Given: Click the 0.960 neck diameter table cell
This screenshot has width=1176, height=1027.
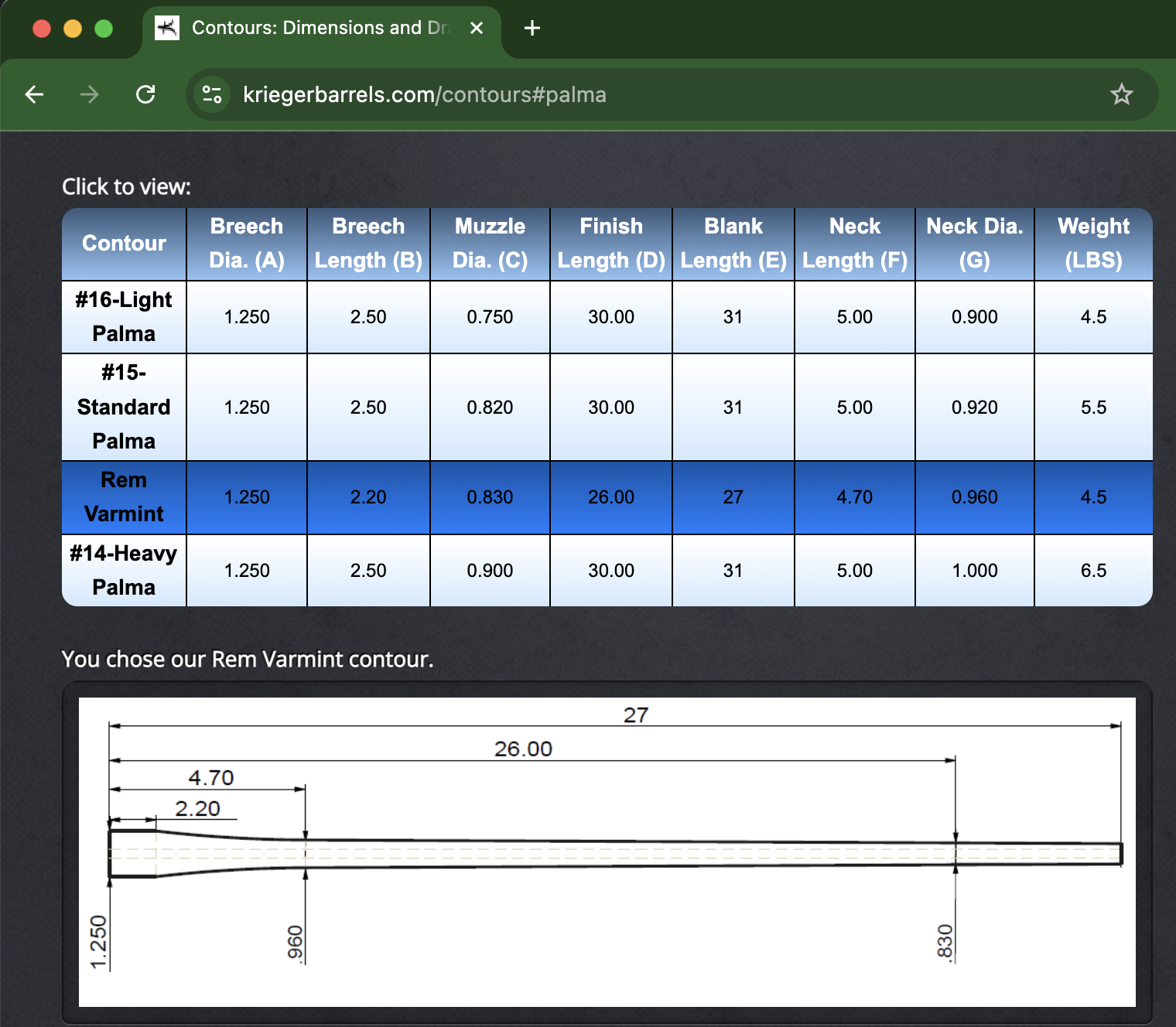Looking at the screenshot, I should [x=975, y=497].
